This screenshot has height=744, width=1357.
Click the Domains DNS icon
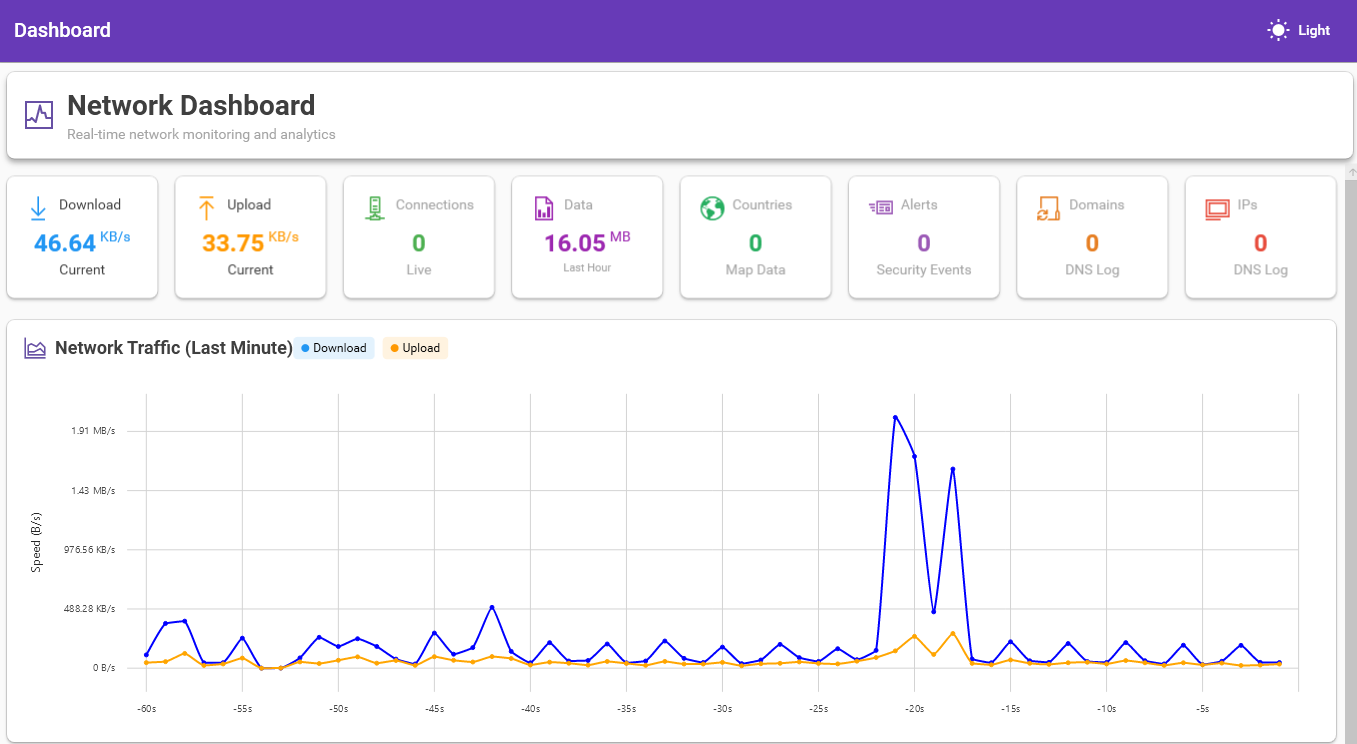click(x=1048, y=207)
